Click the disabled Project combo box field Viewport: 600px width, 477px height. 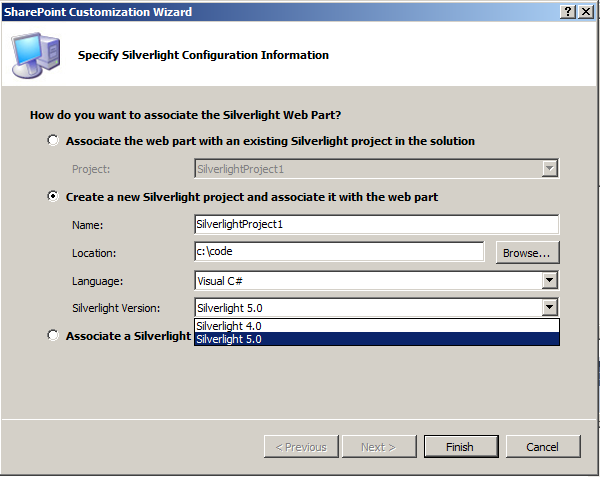[377, 169]
